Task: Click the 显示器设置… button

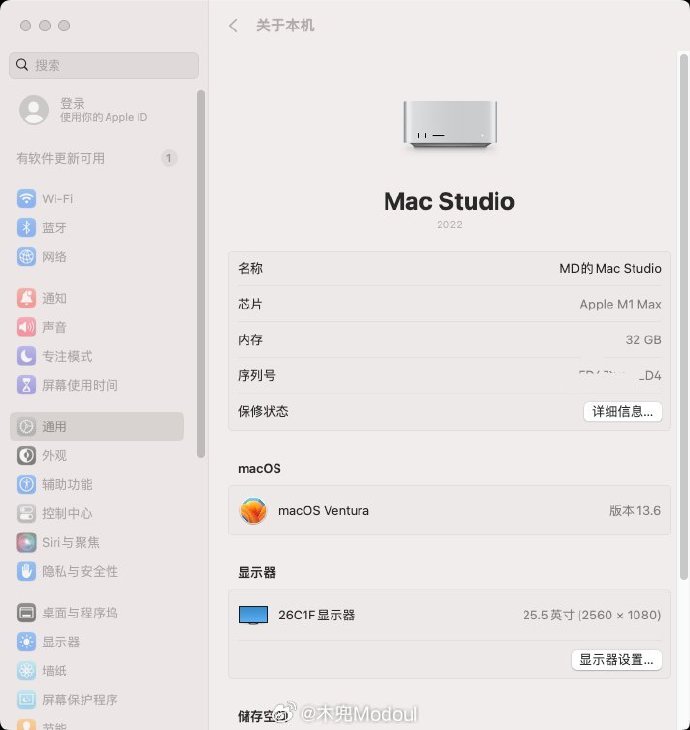Action: pos(616,660)
